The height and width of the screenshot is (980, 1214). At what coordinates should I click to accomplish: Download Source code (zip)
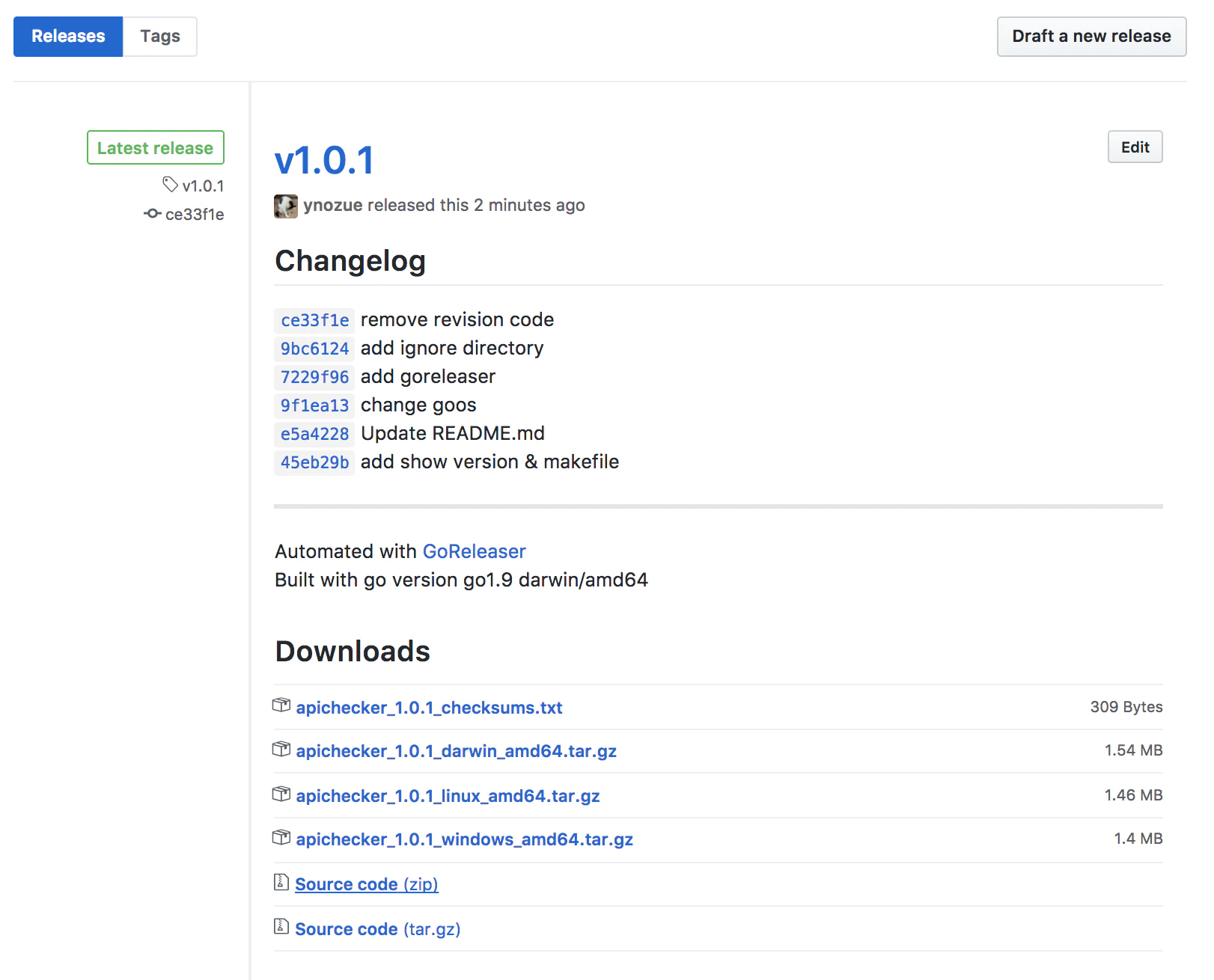coord(366,884)
